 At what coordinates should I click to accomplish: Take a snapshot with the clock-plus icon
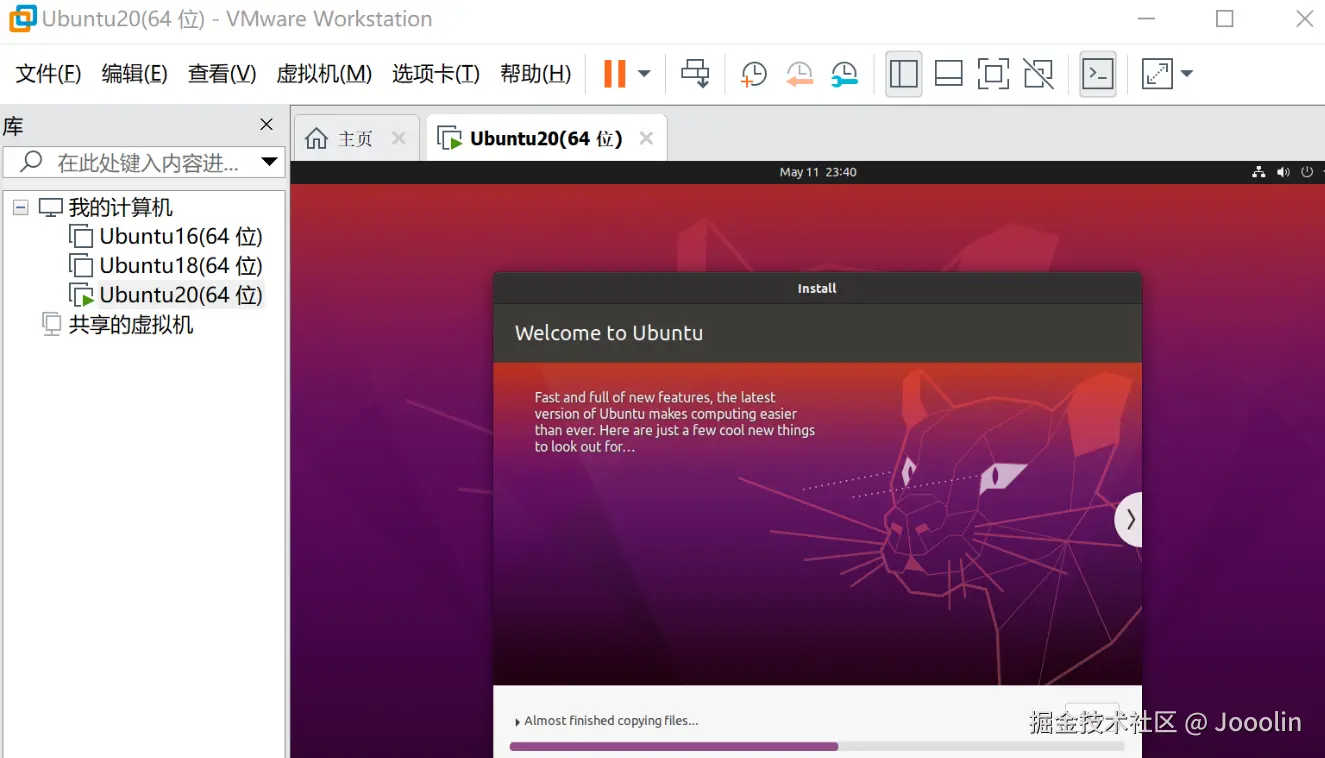(753, 73)
